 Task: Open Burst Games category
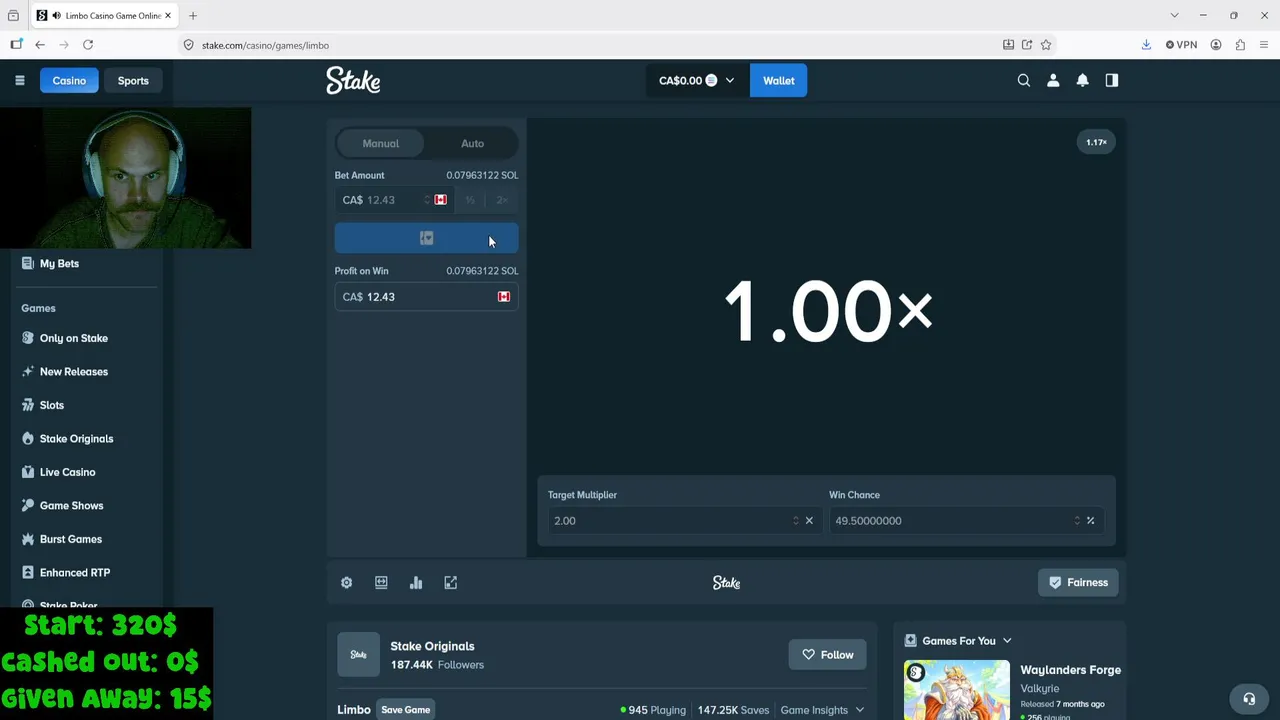[71, 539]
